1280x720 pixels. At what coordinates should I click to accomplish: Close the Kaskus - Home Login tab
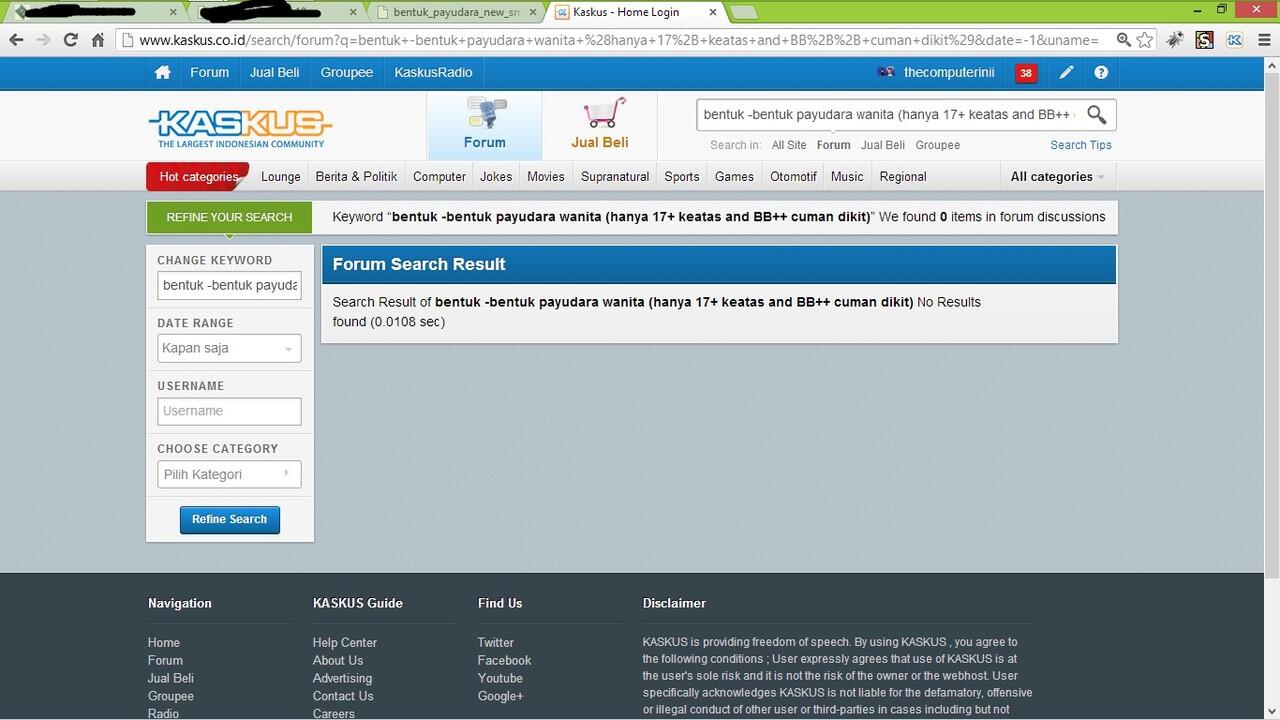(x=713, y=12)
